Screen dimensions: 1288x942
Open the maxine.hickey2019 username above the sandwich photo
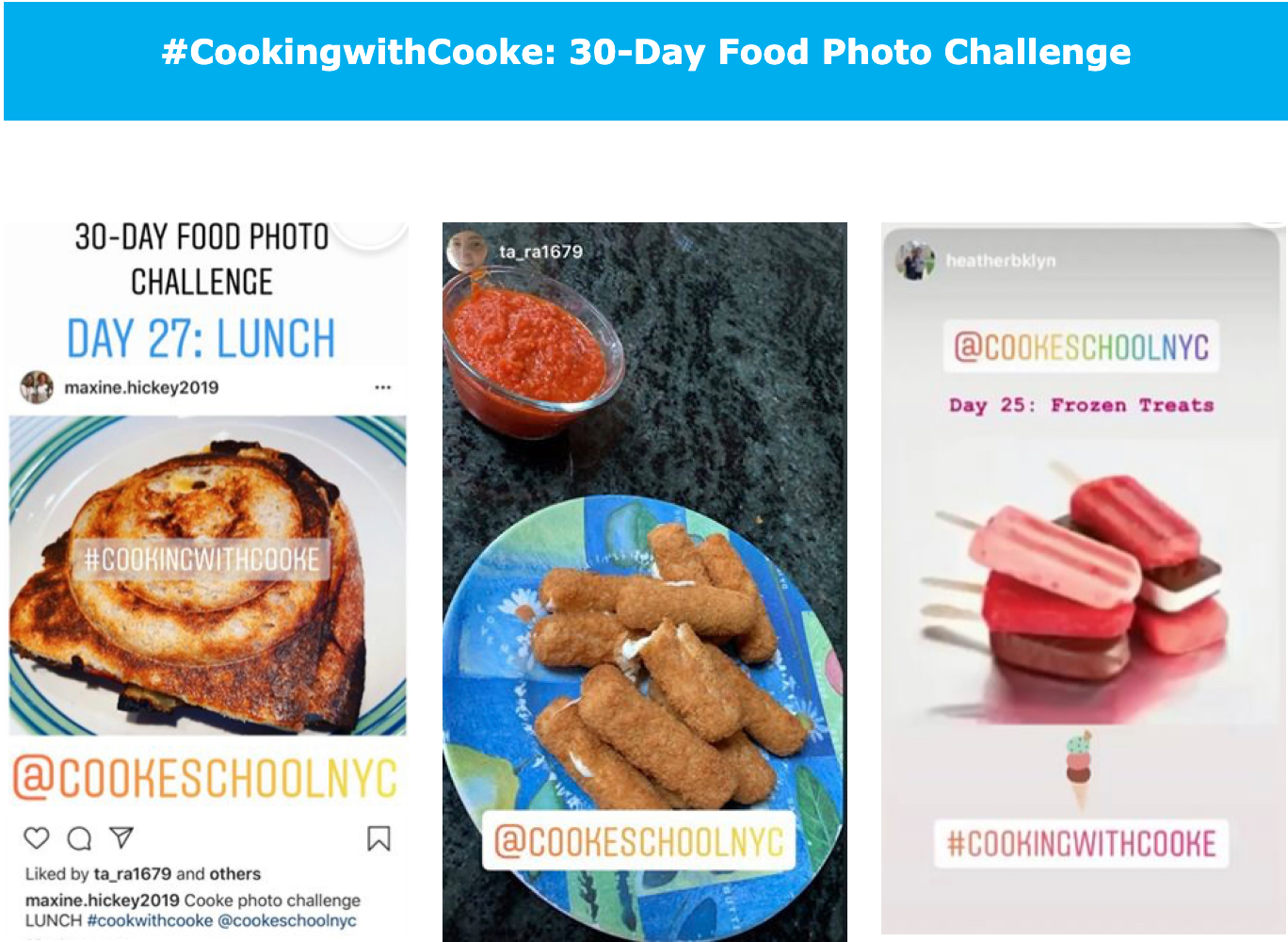[x=141, y=387]
